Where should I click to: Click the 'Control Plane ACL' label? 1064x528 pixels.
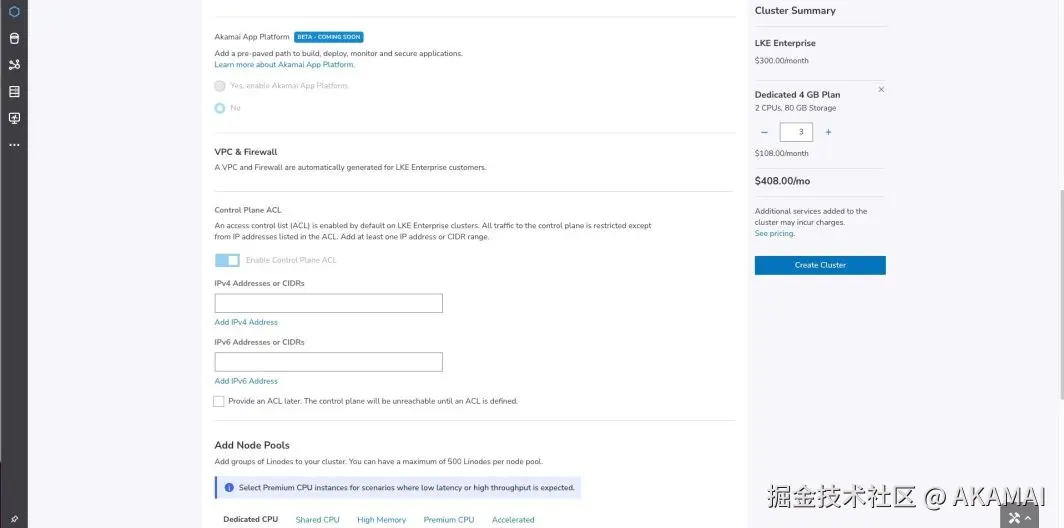pyautogui.click(x=248, y=210)
